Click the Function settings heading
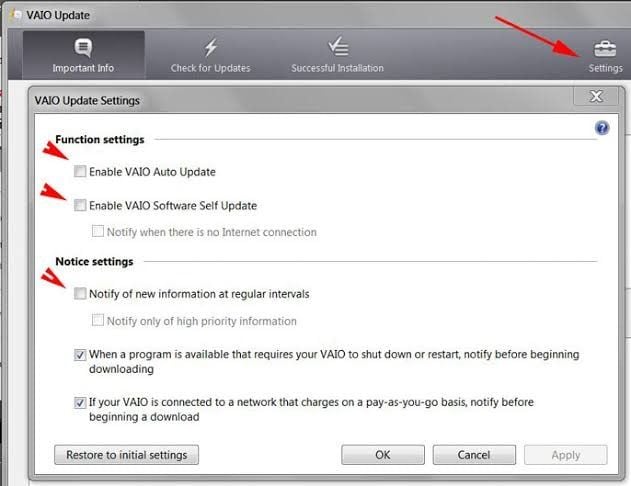Image resolution: width=631 pixels, height=486 pixels. click(100, 140)
